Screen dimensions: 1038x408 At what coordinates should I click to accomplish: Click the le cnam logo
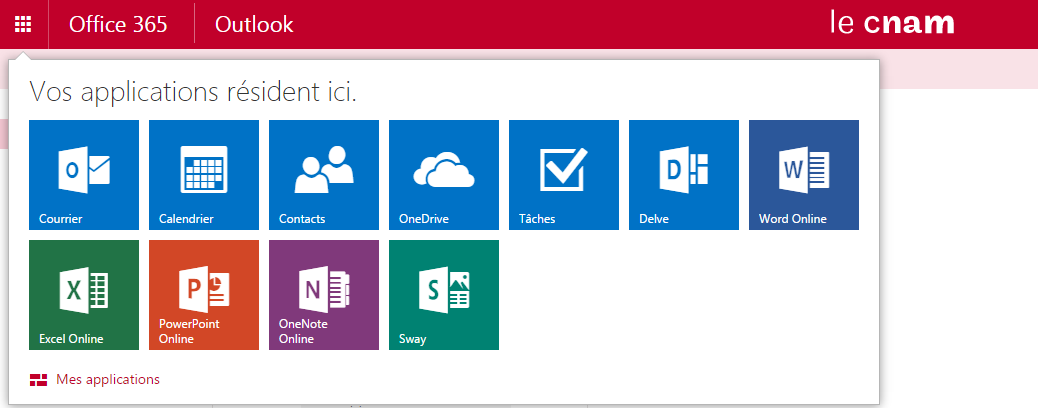pyautogui.click(x=892, y=23)
